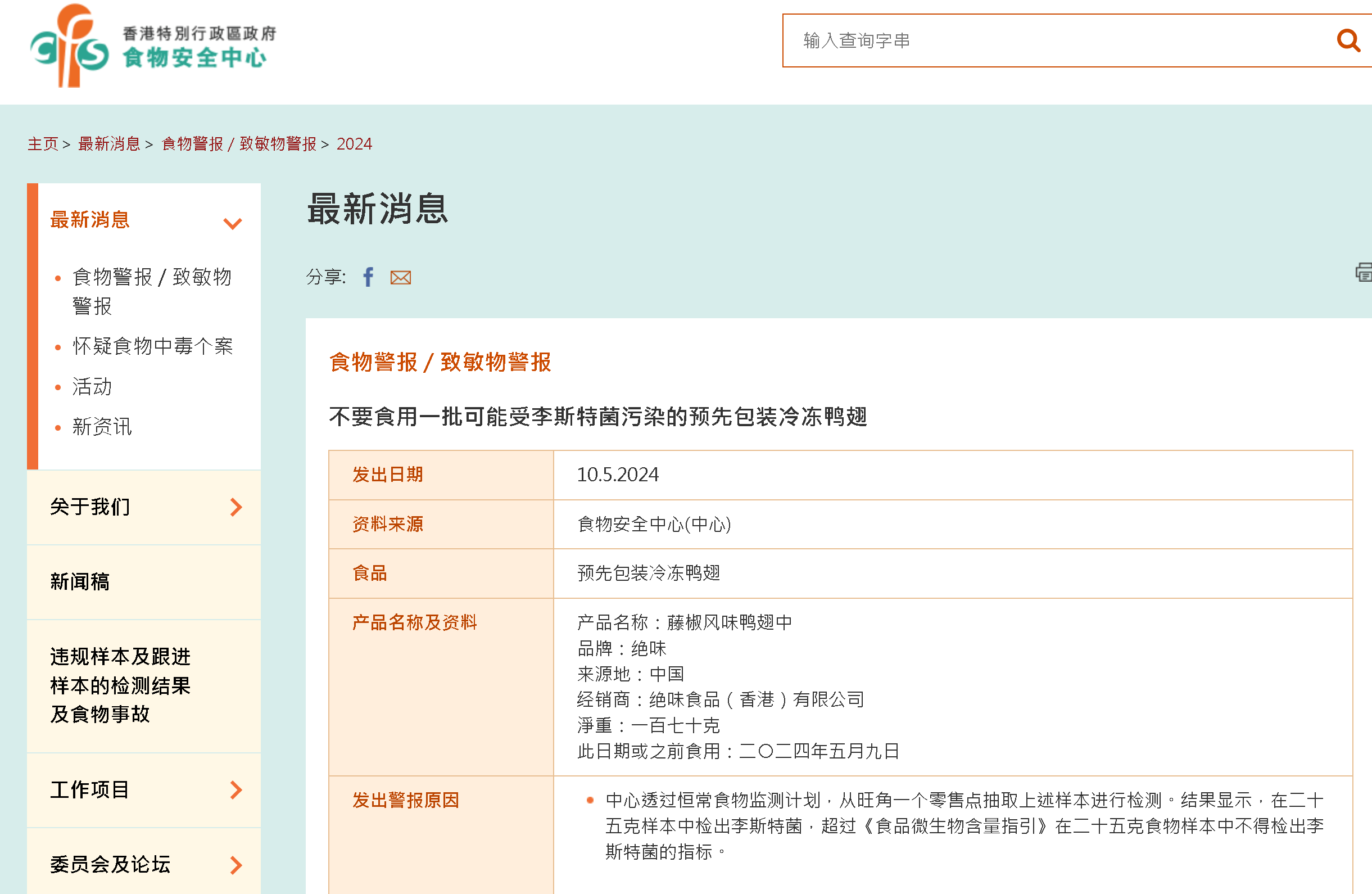Screen dimensions: 1372x894
Task: Click 最新消息 breadcrumb link
Action: (x=109, y=143)
